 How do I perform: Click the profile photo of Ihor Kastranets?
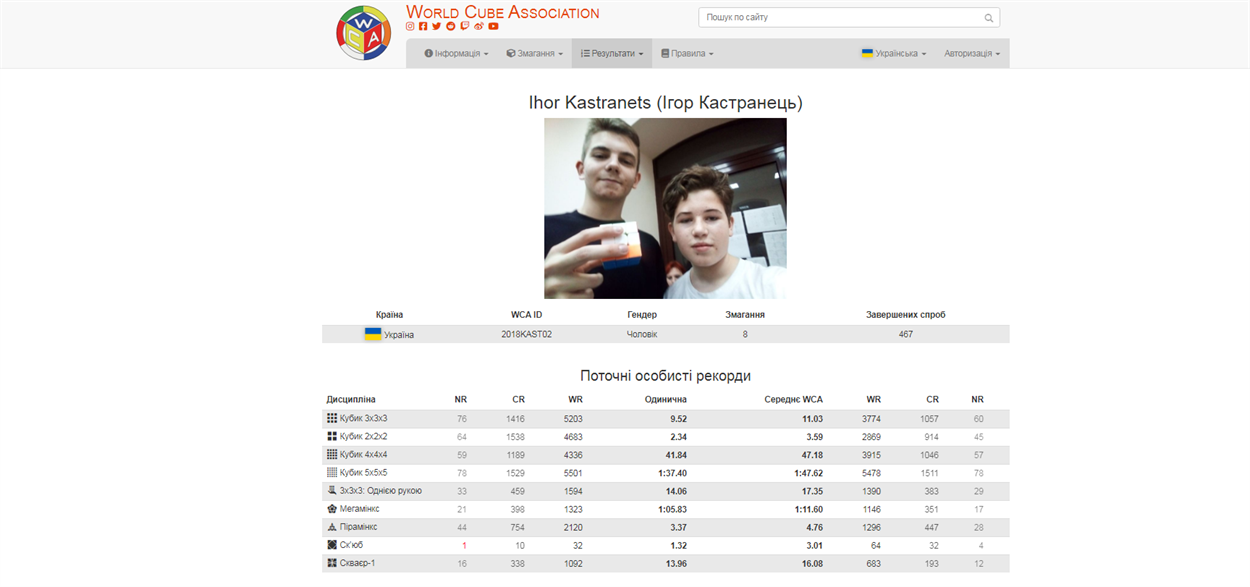pyautogui.click(x=665, y=208)
